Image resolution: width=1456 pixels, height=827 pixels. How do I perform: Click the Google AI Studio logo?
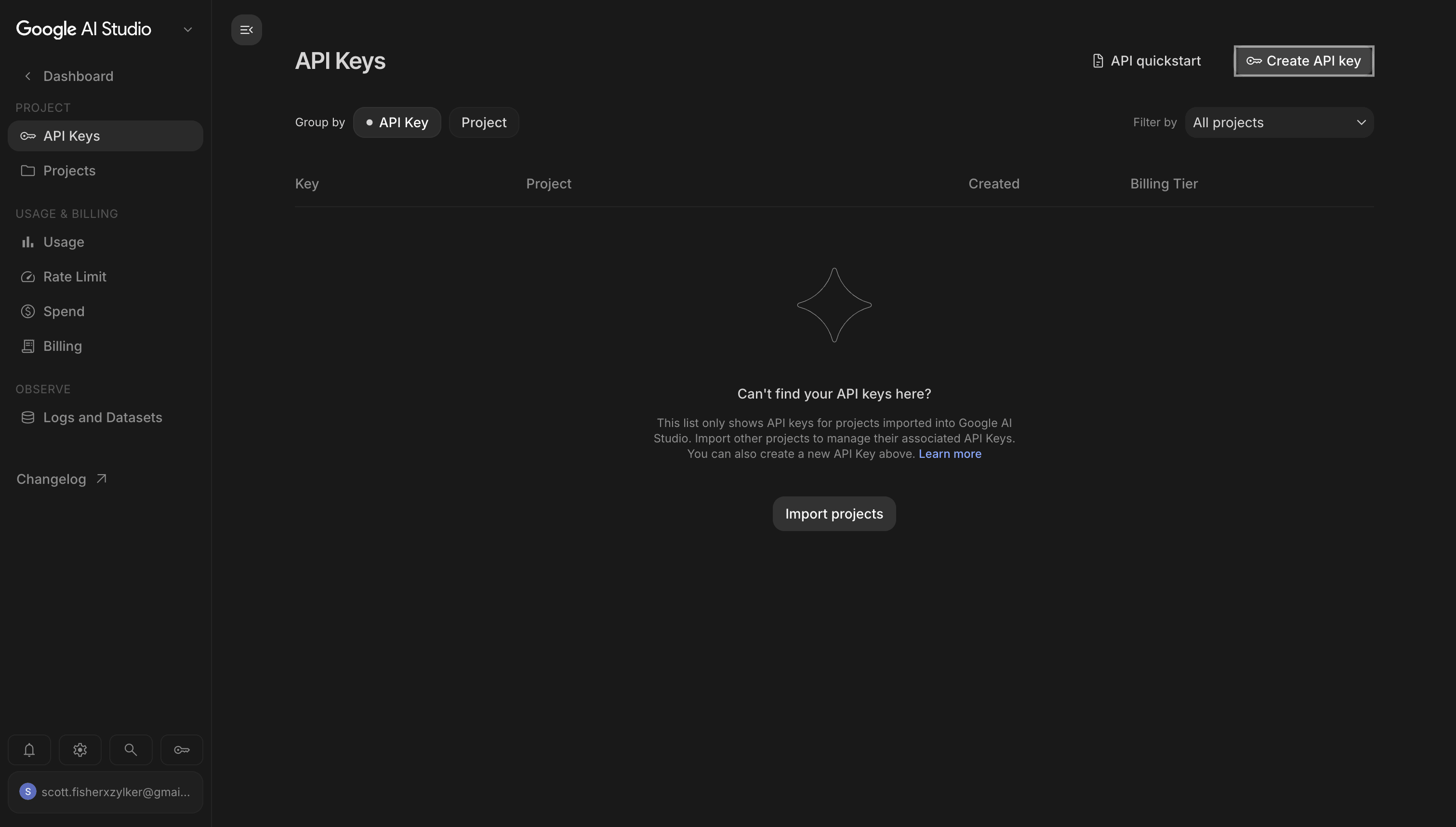click(x=83, y=29)
